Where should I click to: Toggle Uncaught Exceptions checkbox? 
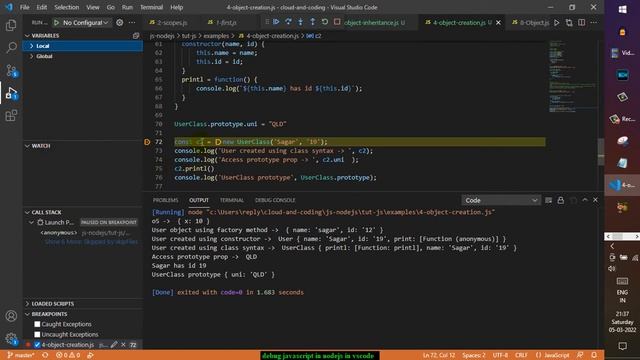click(37, 334)
